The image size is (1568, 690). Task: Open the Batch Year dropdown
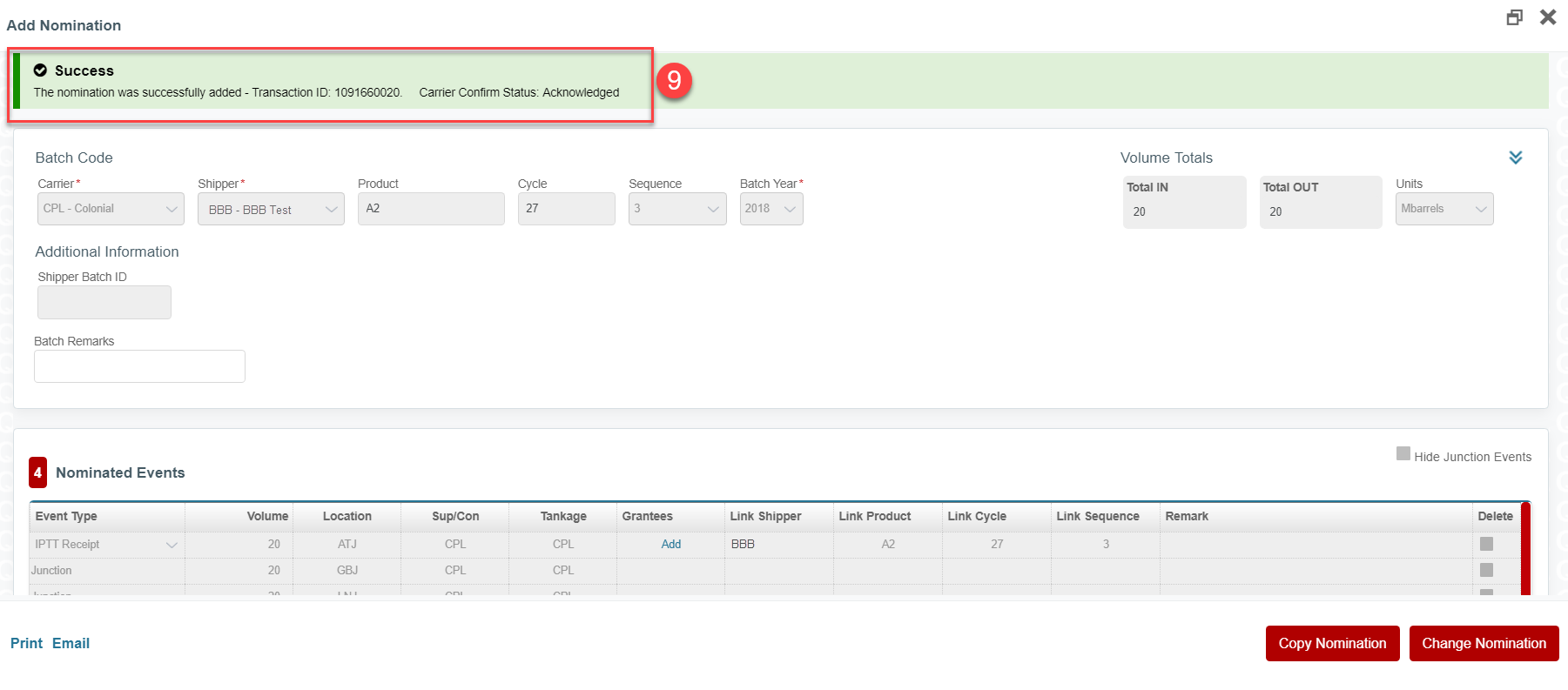771,209
